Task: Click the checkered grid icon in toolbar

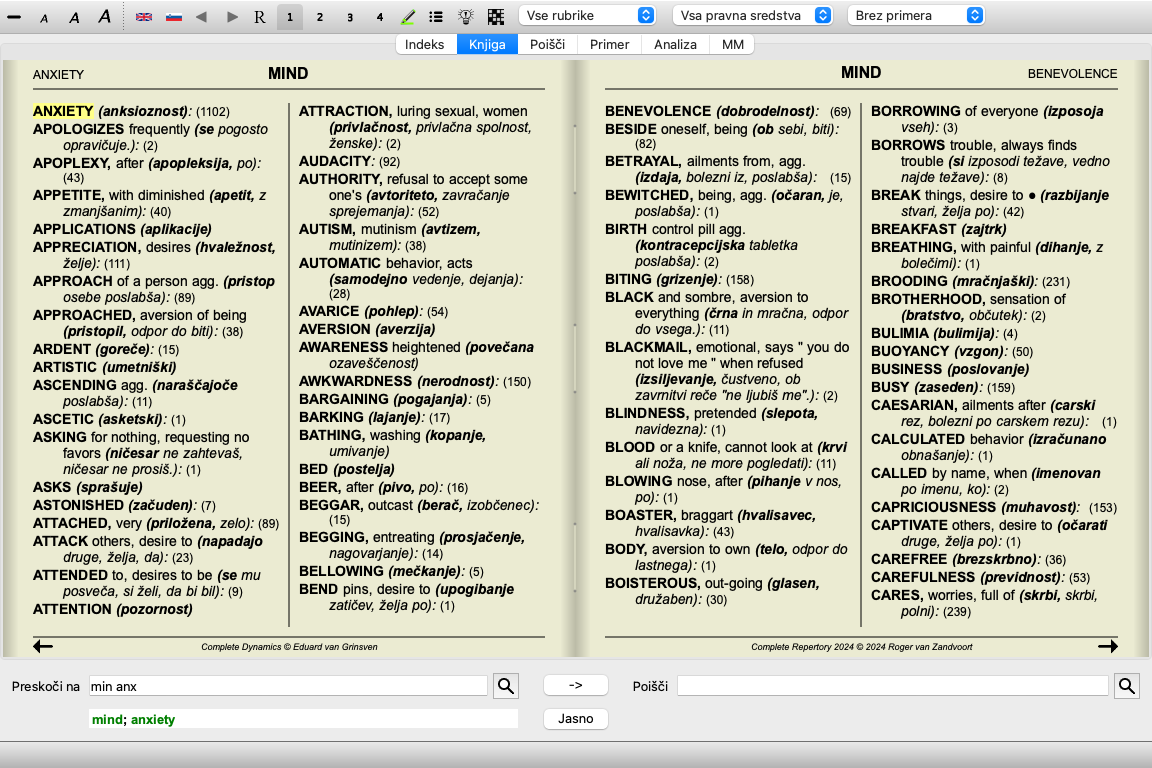Action: 496,17
